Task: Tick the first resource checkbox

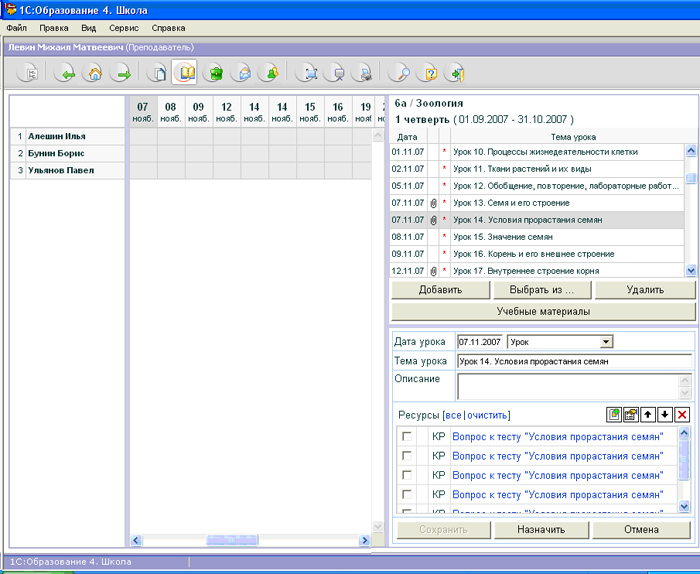Action: [x=407, y=436]
